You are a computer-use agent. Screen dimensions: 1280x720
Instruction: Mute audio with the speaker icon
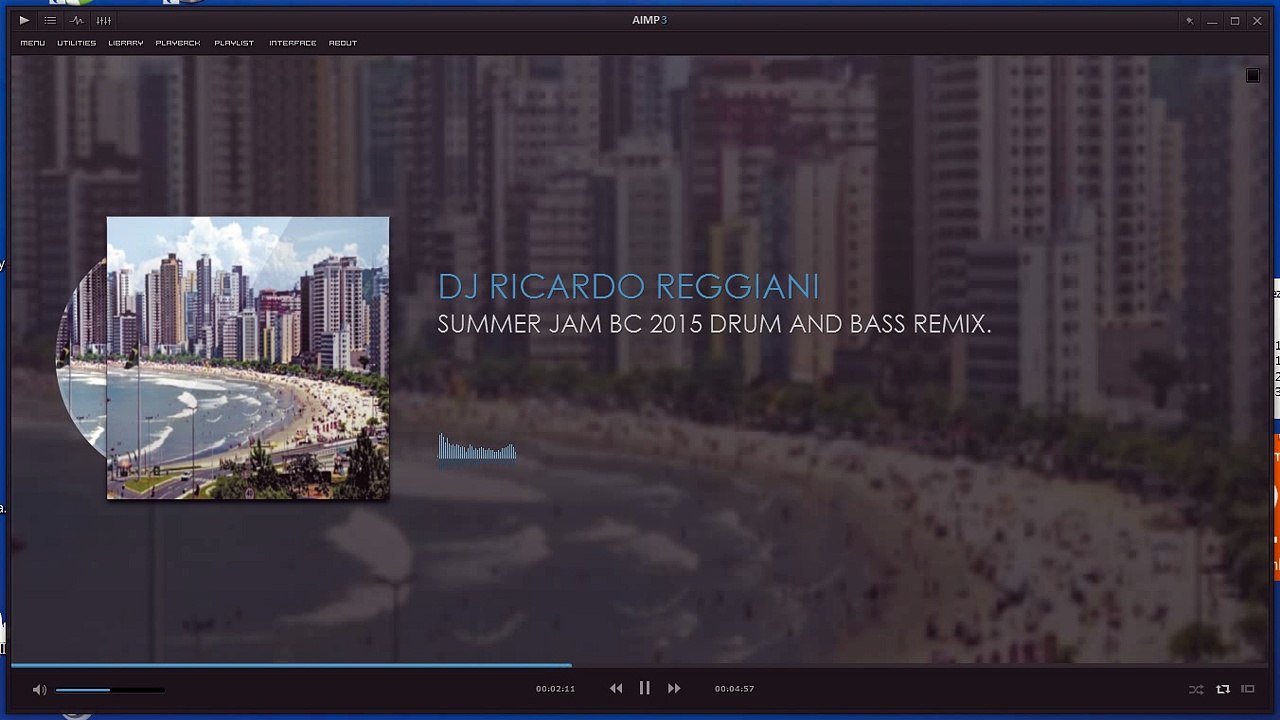(39, 689)
